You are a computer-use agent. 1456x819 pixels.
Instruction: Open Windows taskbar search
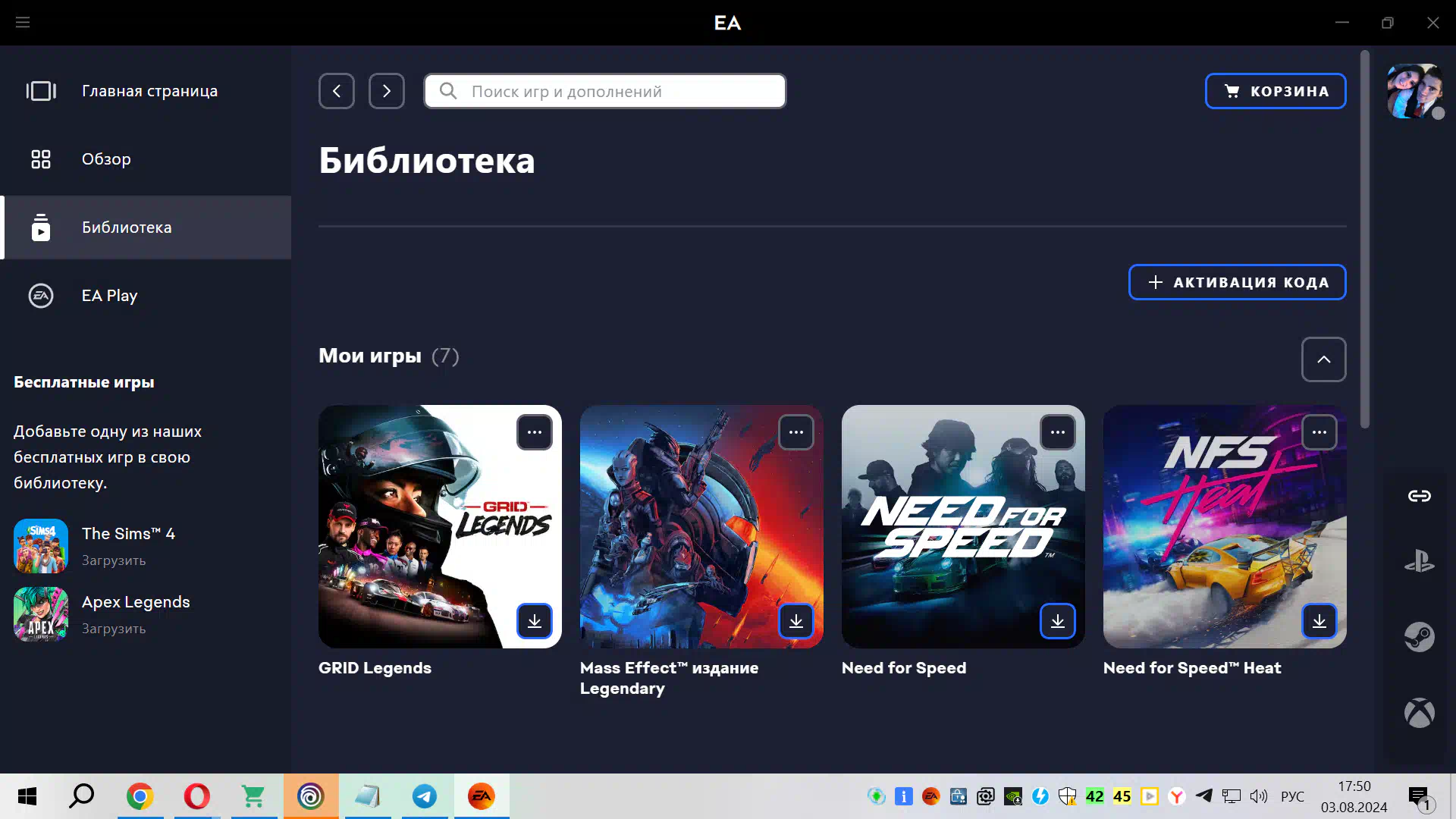82,796
